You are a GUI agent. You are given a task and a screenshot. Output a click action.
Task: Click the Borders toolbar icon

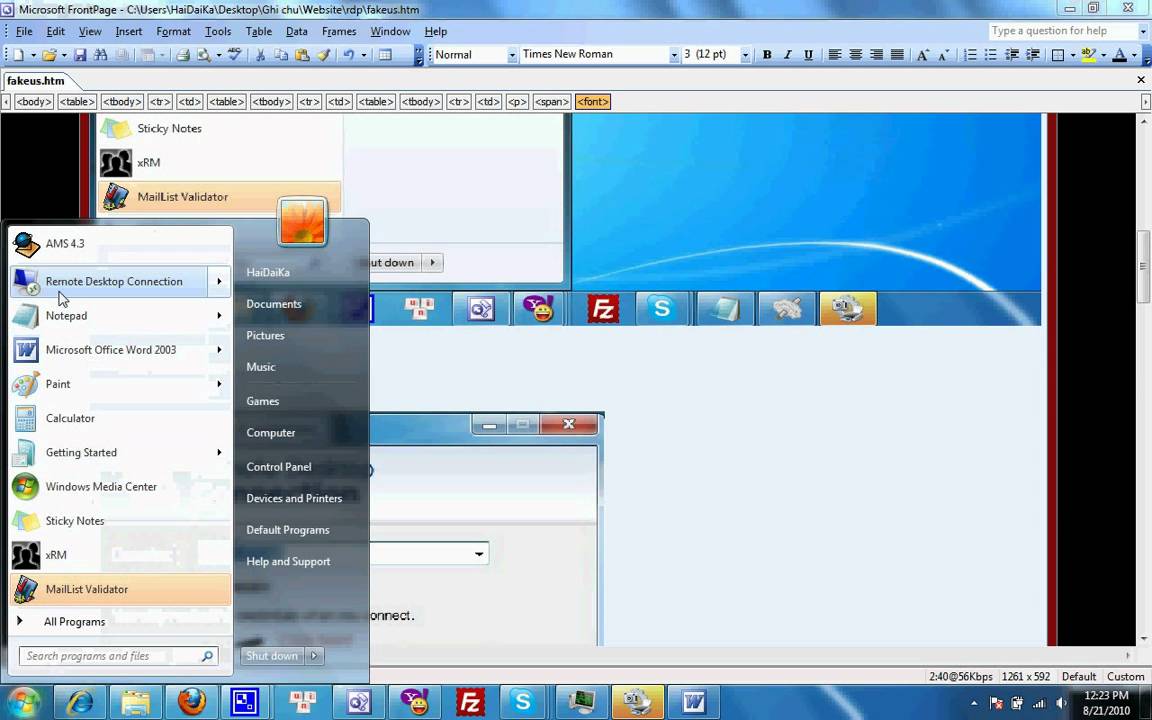click(x=1058, y=55)
